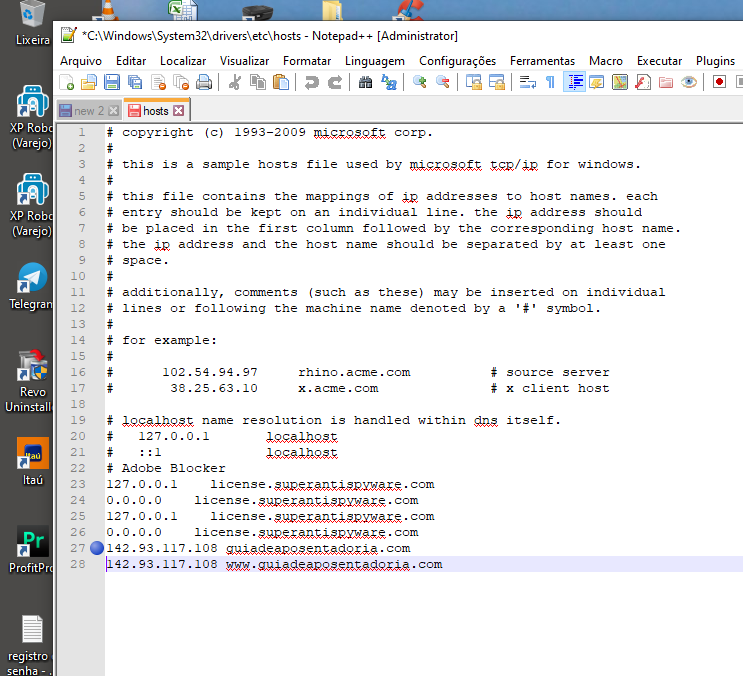Image resolution: width=743 pixels, height=676 pixels.
Task: Click line number 22 in margin
Action: click(x=78, y=468)
